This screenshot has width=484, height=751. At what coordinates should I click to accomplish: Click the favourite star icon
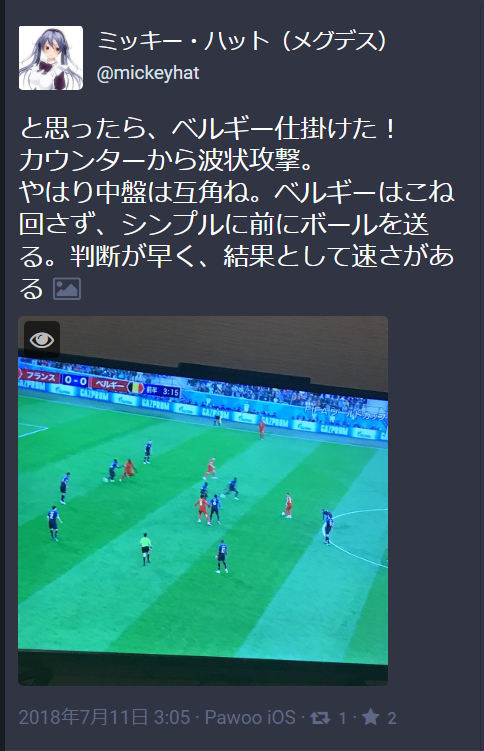click(x=371, y=717)
